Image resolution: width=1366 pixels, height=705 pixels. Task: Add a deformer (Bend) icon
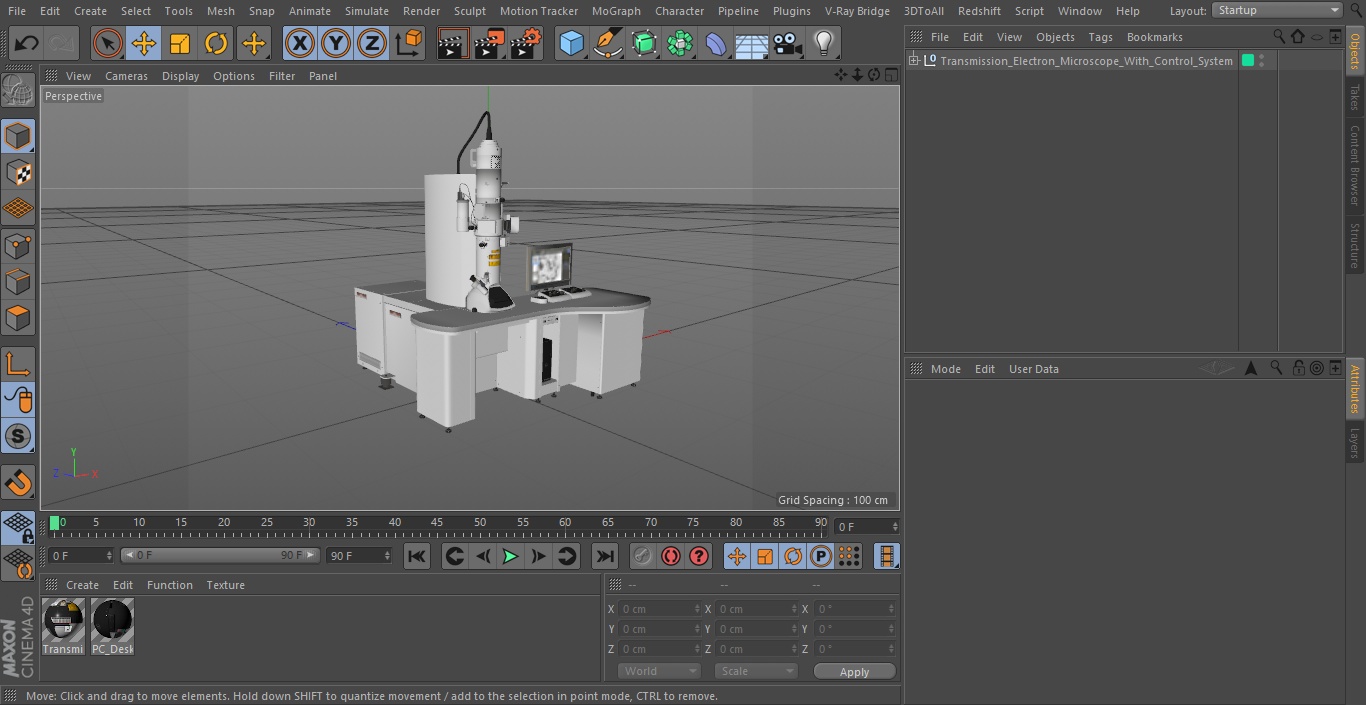coord(716,43)
